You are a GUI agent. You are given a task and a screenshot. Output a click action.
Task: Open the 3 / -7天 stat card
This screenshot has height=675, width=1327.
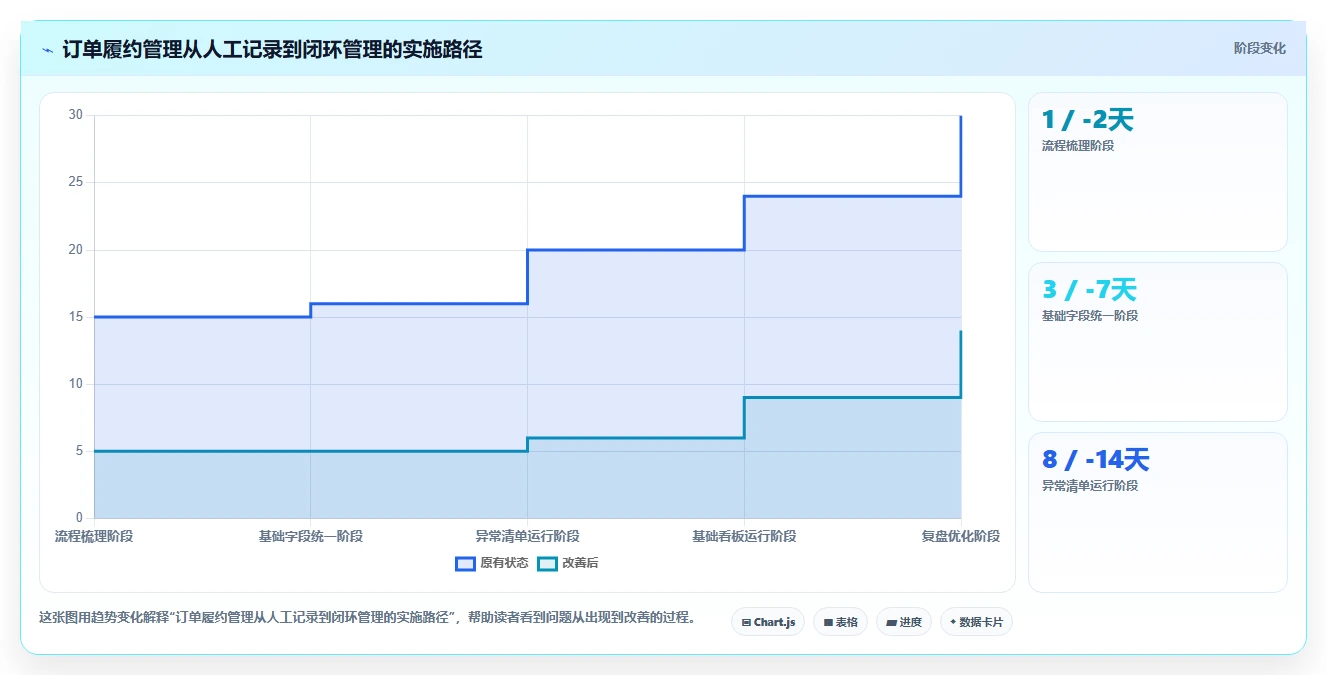tap(1157, 342)
